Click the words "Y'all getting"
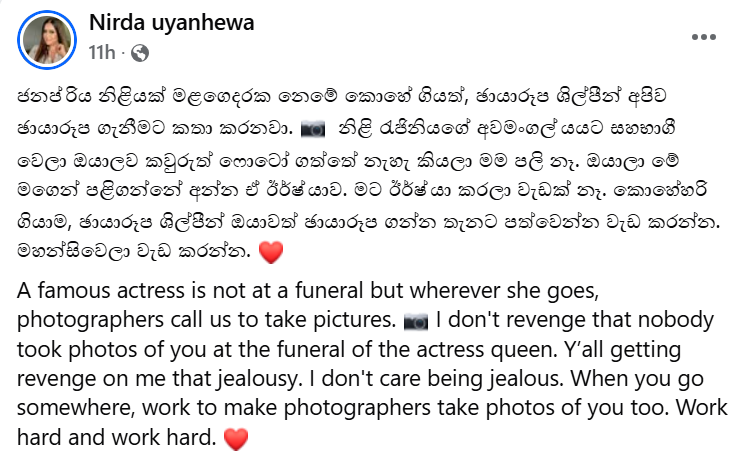The image size is (741, 463). pyautogui.click(x=623, y=350)
